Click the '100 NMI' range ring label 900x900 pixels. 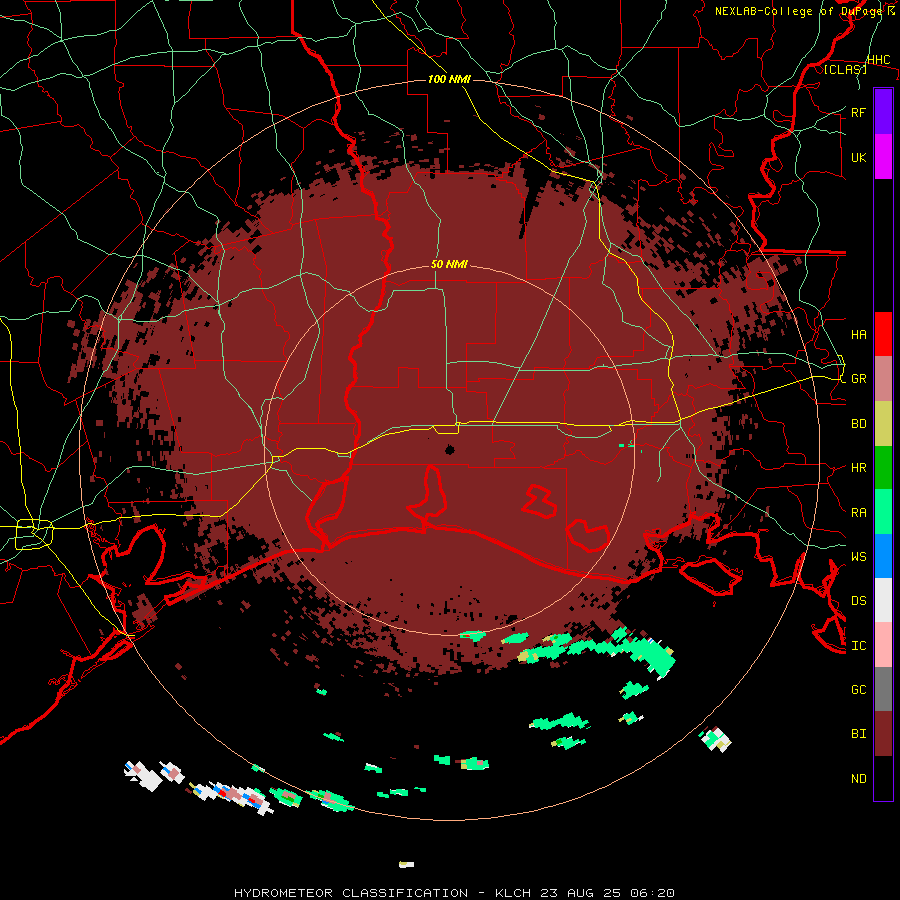coord(449,79)
